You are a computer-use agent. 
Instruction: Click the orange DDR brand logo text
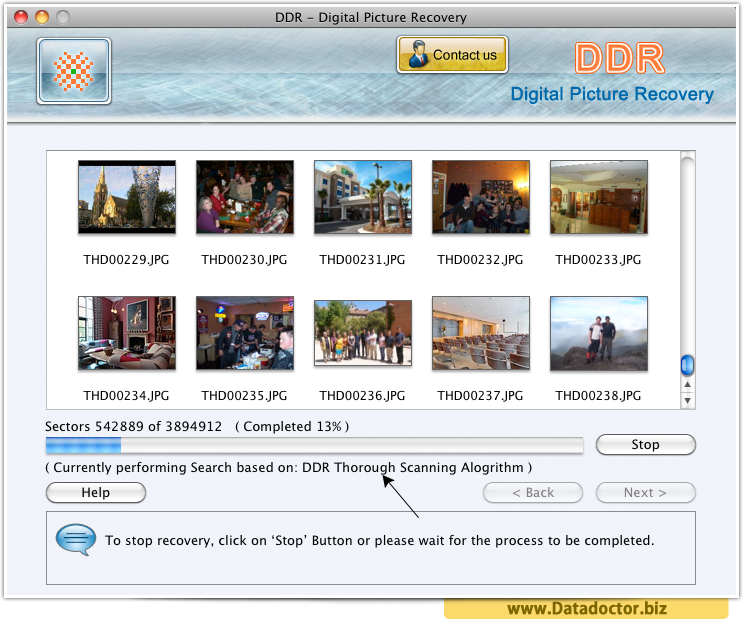tap(620, 58)
